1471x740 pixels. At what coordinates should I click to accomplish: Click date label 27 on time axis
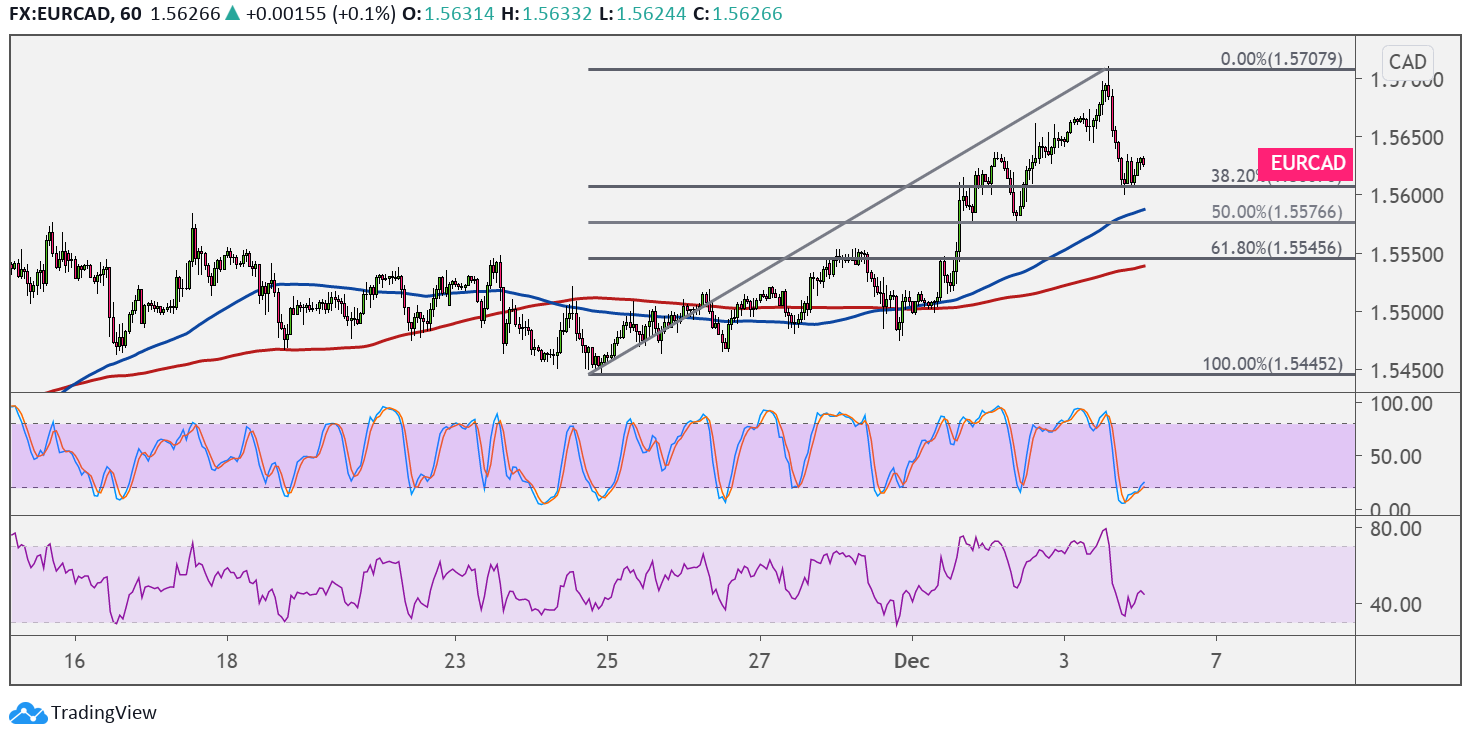760,660
